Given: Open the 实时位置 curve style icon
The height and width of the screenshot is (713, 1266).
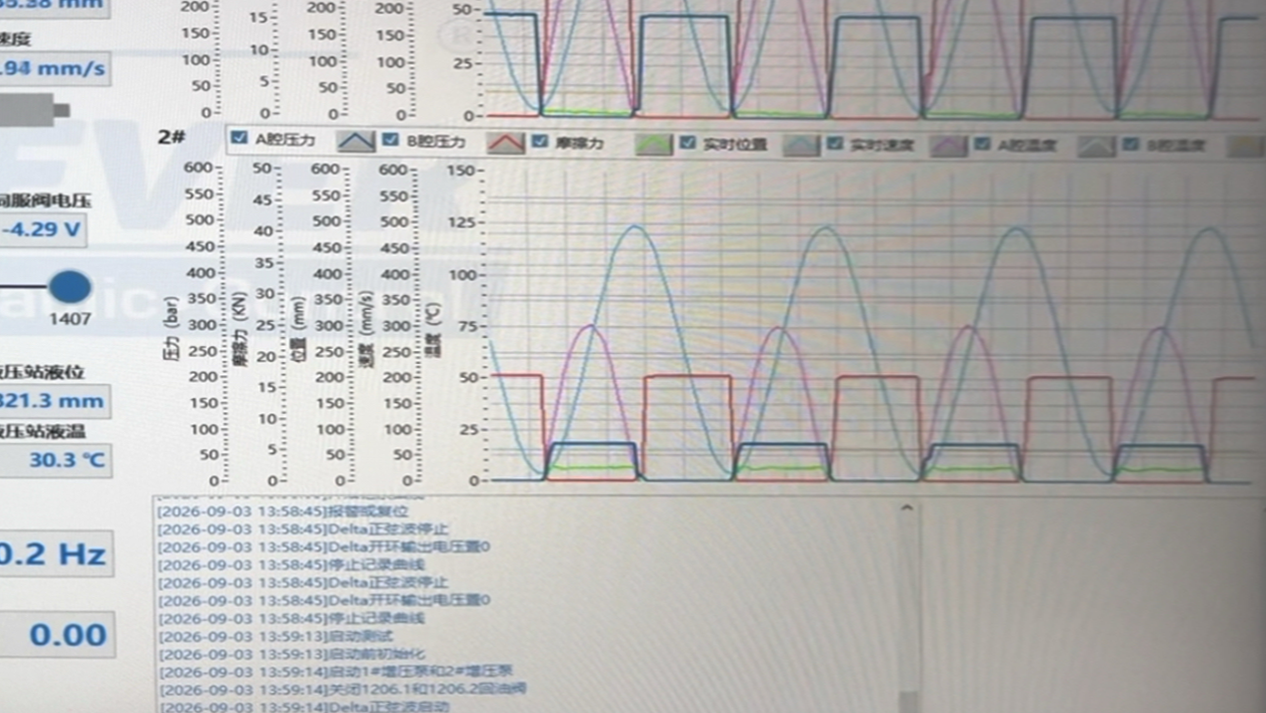Looking at the screenshot, I should [x=802, y=146].
